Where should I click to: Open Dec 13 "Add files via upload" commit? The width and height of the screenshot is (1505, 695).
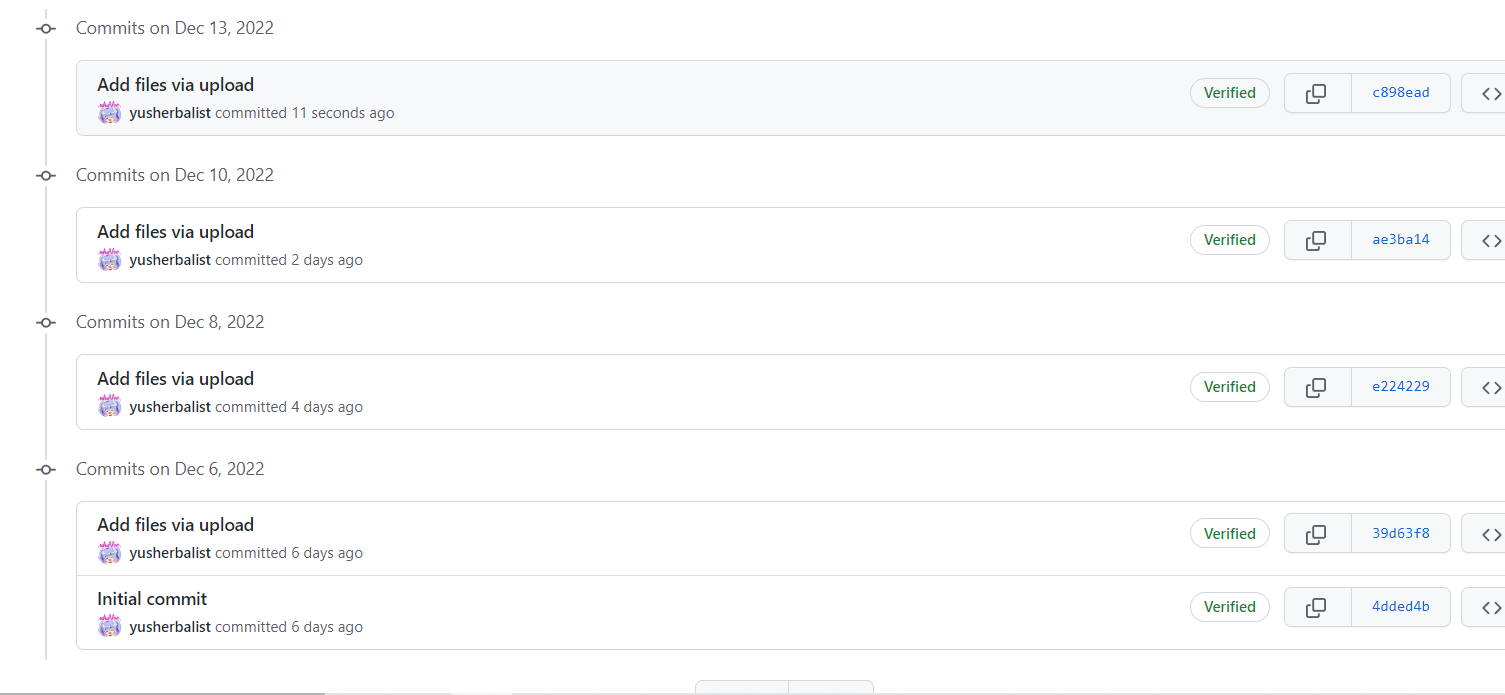pos(175,85)
